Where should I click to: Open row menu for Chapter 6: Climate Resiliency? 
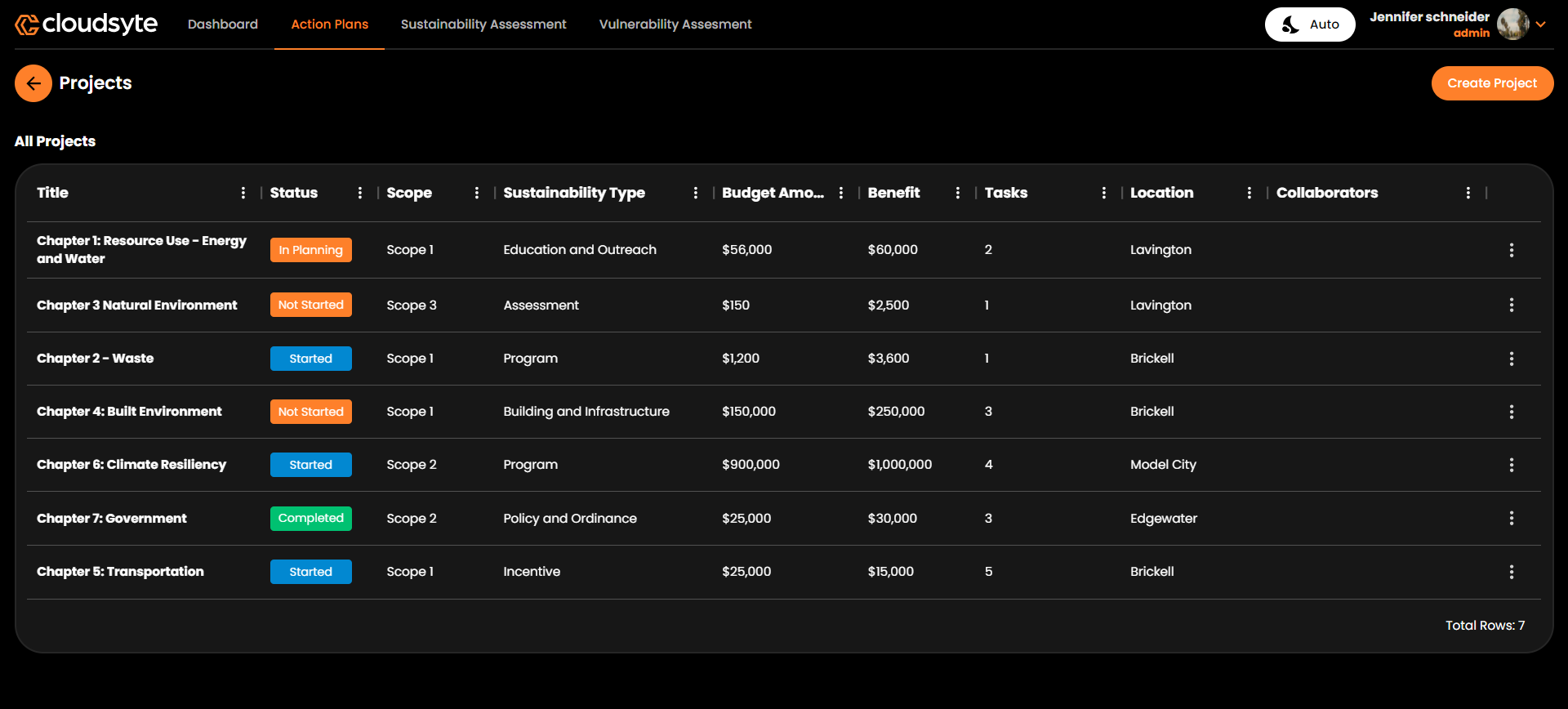tap(1511, 465)
